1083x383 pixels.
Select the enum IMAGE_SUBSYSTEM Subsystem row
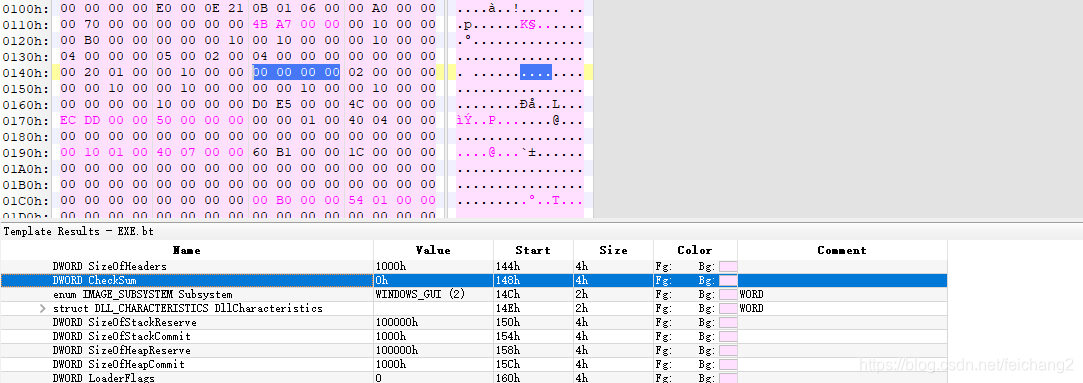pyautogui.click(x=474, y=295)
